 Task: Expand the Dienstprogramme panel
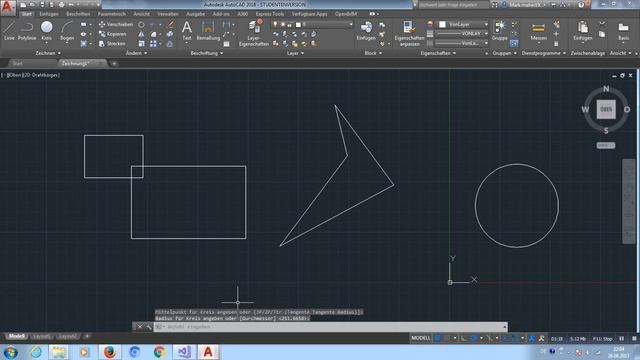(544, 53)
